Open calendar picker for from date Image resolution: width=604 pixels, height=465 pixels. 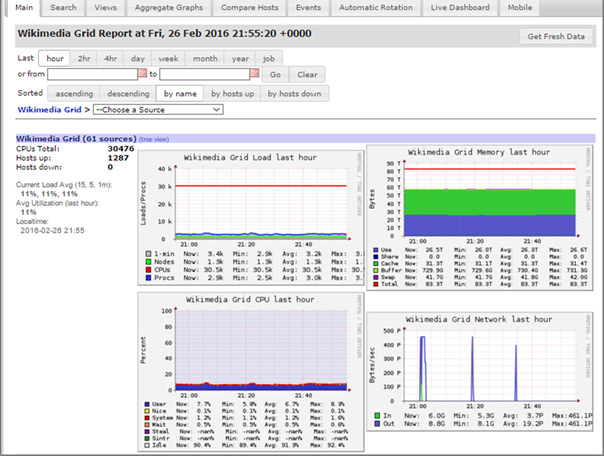[x=143, y=73]
